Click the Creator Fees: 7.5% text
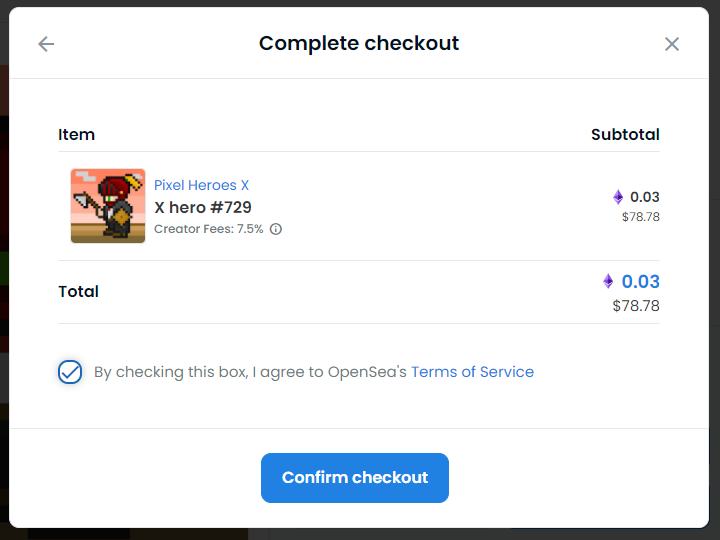 pyautogui.click(x=208, y=229)
